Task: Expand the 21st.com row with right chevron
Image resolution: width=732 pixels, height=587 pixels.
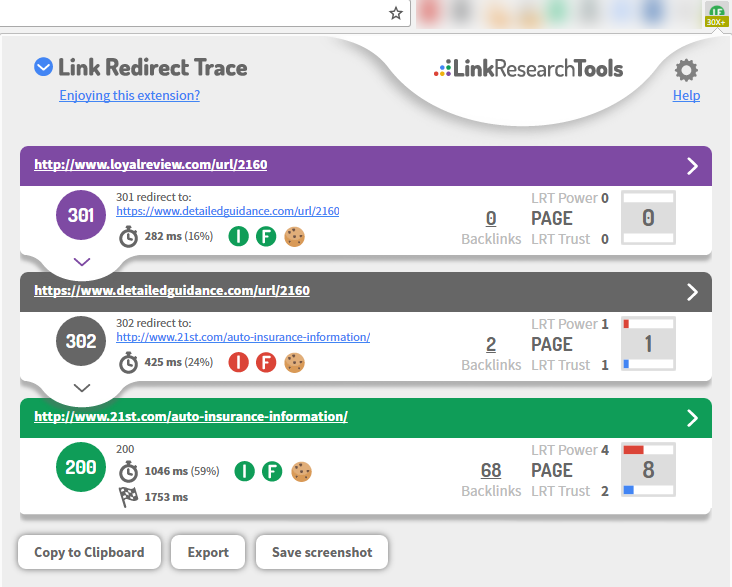Action: click(x=692, y=418)
